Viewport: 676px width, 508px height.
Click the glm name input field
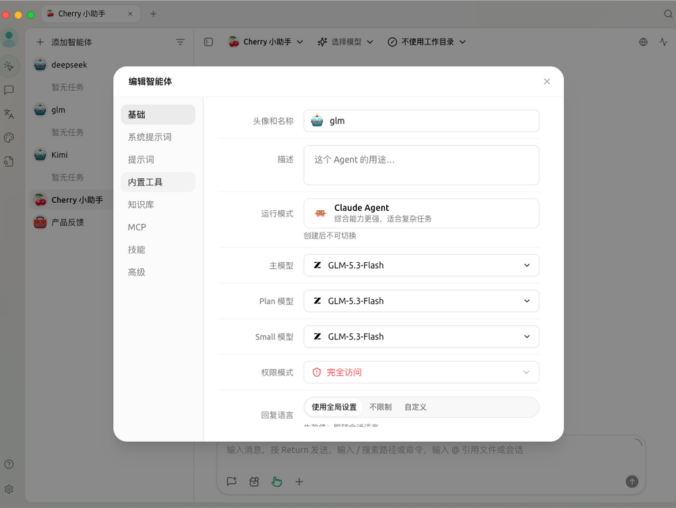pos(421,121)
